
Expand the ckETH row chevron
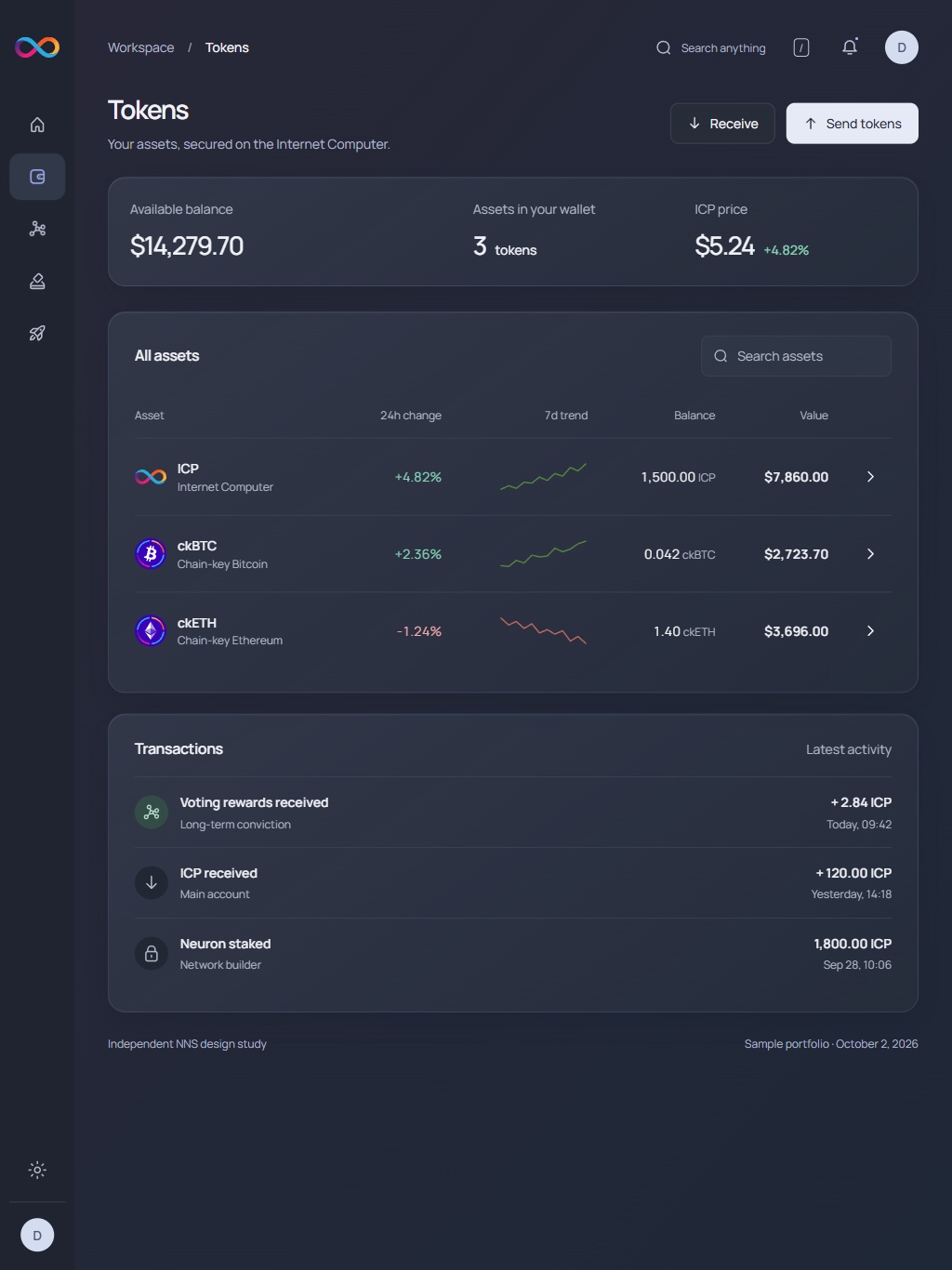click(x=870, y=631)
